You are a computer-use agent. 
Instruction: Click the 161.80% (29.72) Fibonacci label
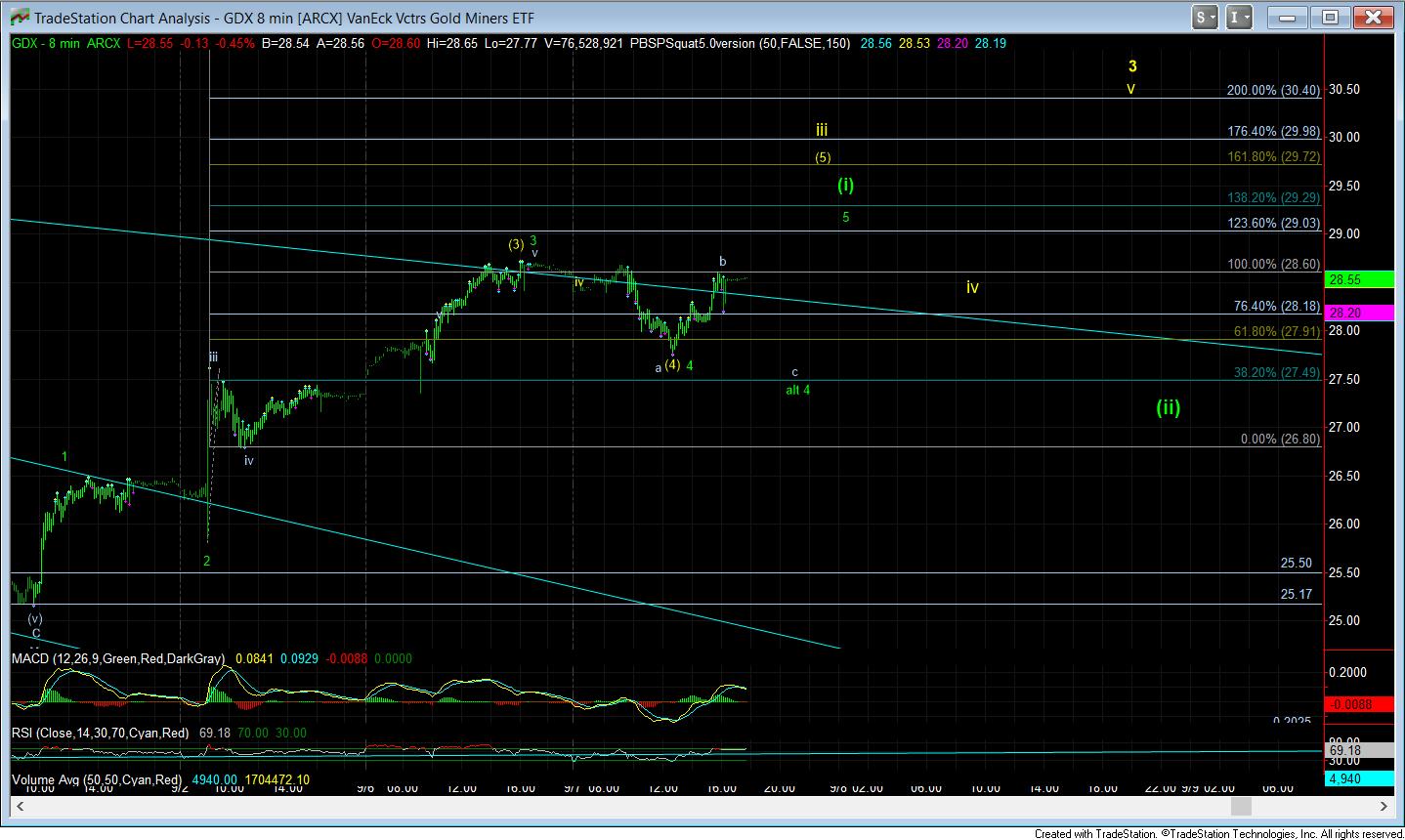click(1273, 156)
